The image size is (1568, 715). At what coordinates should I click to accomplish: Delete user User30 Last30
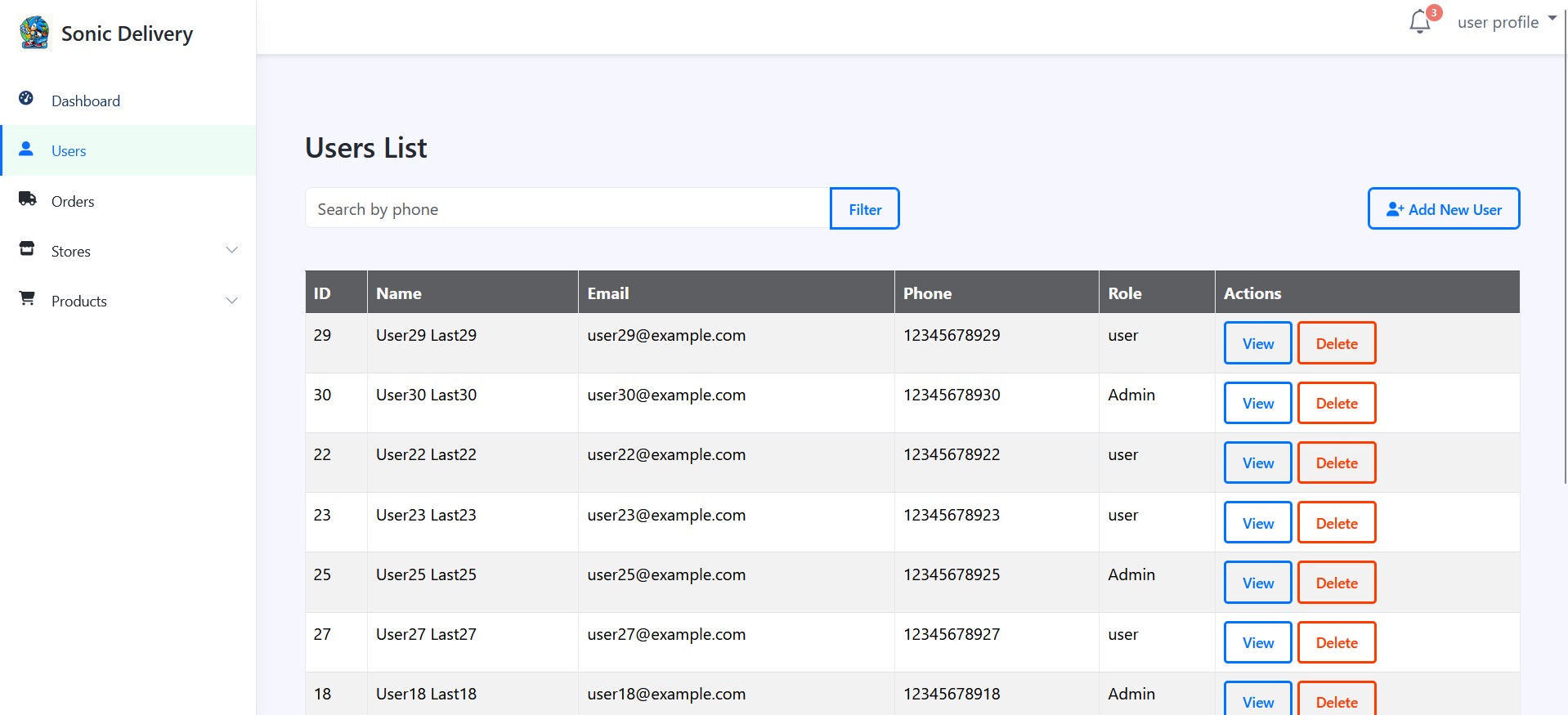point(1337,403)
